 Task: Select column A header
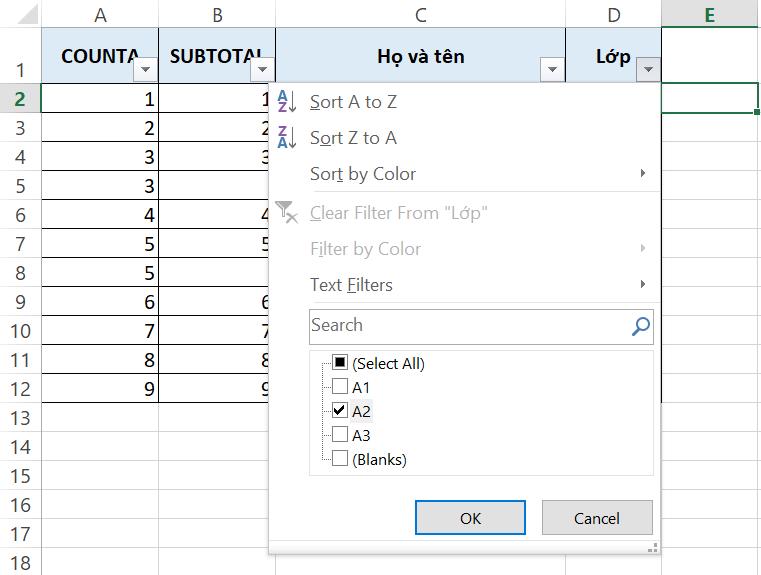[100, 14]
